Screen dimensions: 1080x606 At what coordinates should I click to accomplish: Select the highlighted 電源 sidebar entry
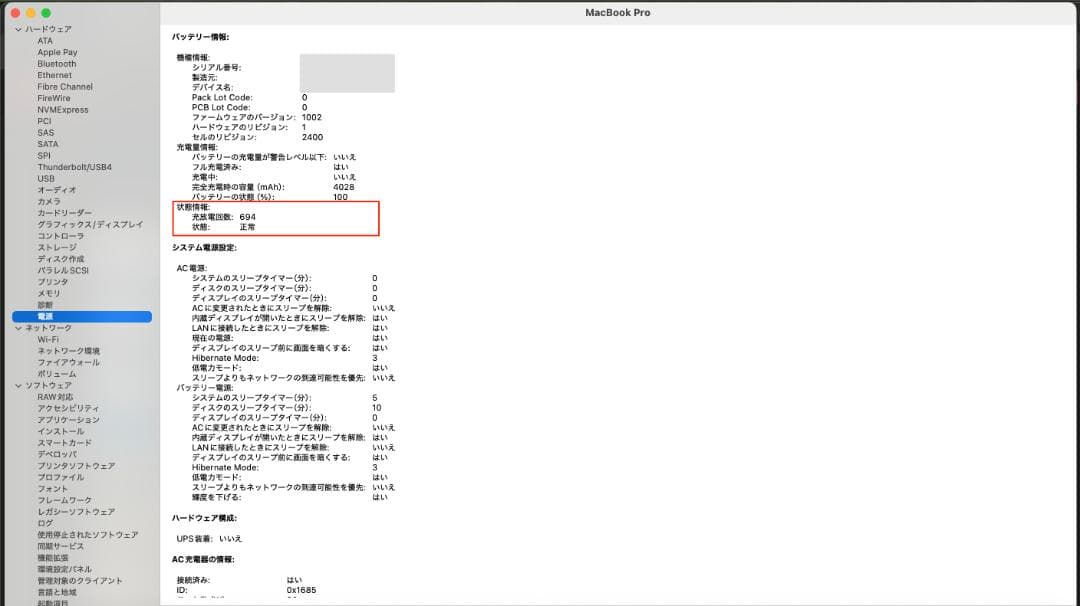tap(82, 317)
